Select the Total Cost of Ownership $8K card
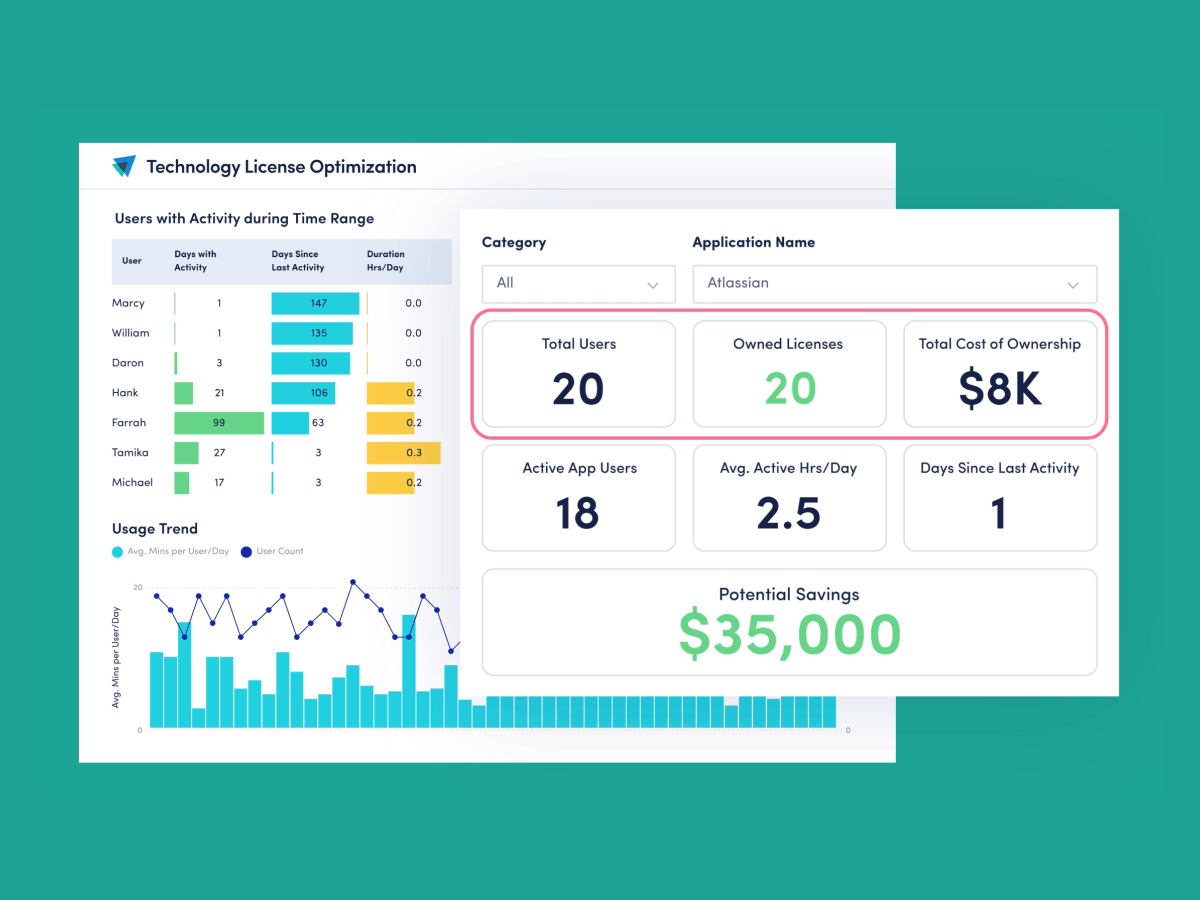 point(1000,374)
